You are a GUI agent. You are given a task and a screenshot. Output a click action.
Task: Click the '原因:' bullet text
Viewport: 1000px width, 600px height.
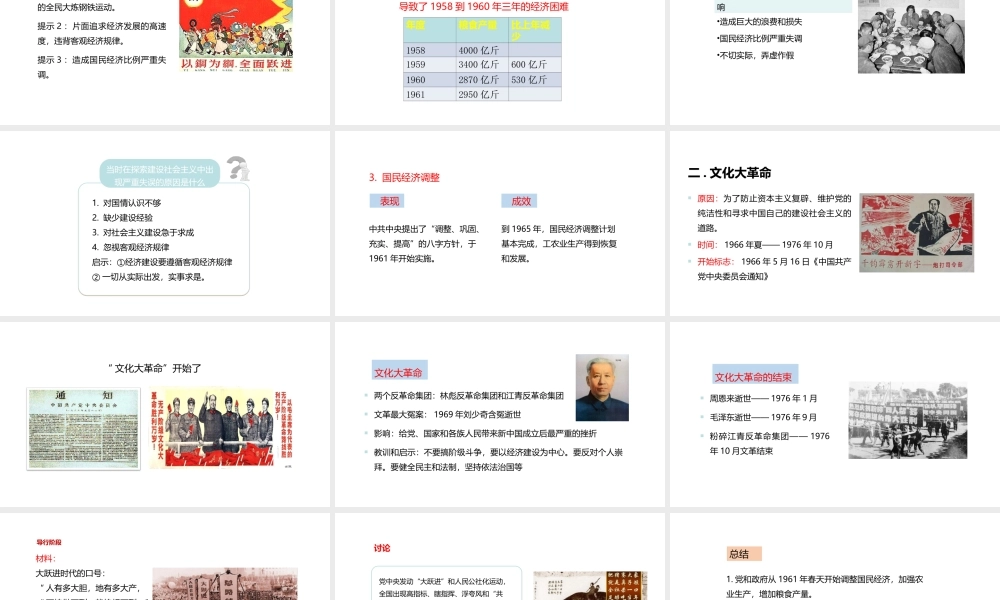coord(774,213)
